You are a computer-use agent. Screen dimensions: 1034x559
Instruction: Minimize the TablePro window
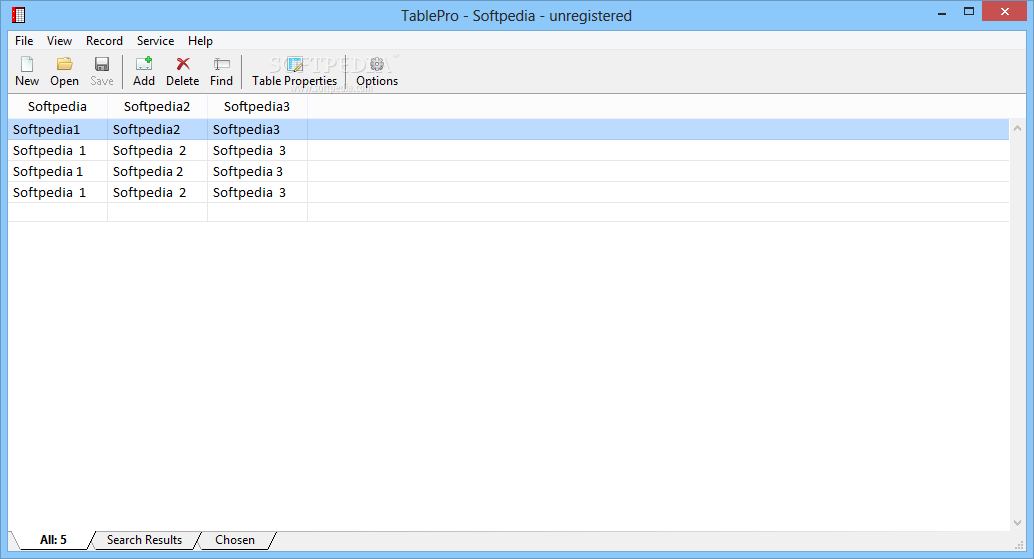pos(942,13)
